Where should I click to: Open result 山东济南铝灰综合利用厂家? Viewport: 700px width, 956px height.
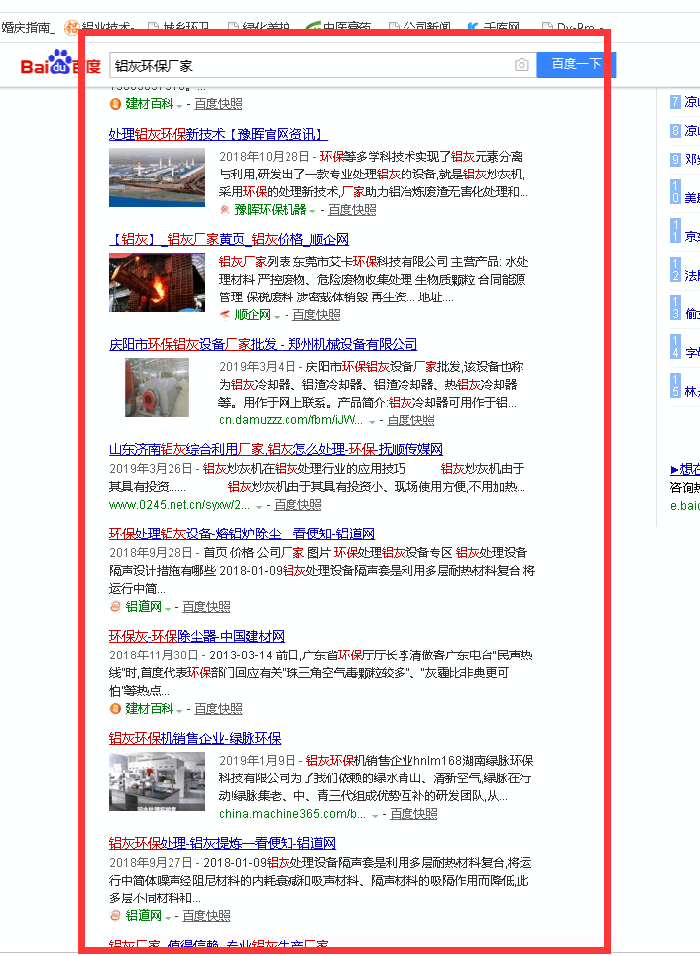tap(276, 449)
